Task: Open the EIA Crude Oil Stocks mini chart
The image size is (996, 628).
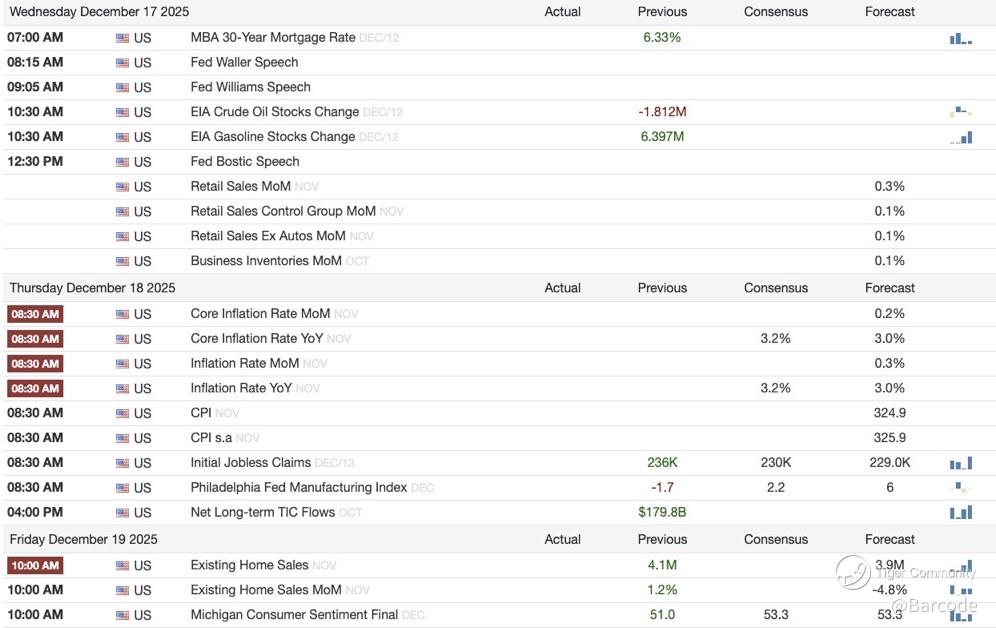Action: (960, 112)
